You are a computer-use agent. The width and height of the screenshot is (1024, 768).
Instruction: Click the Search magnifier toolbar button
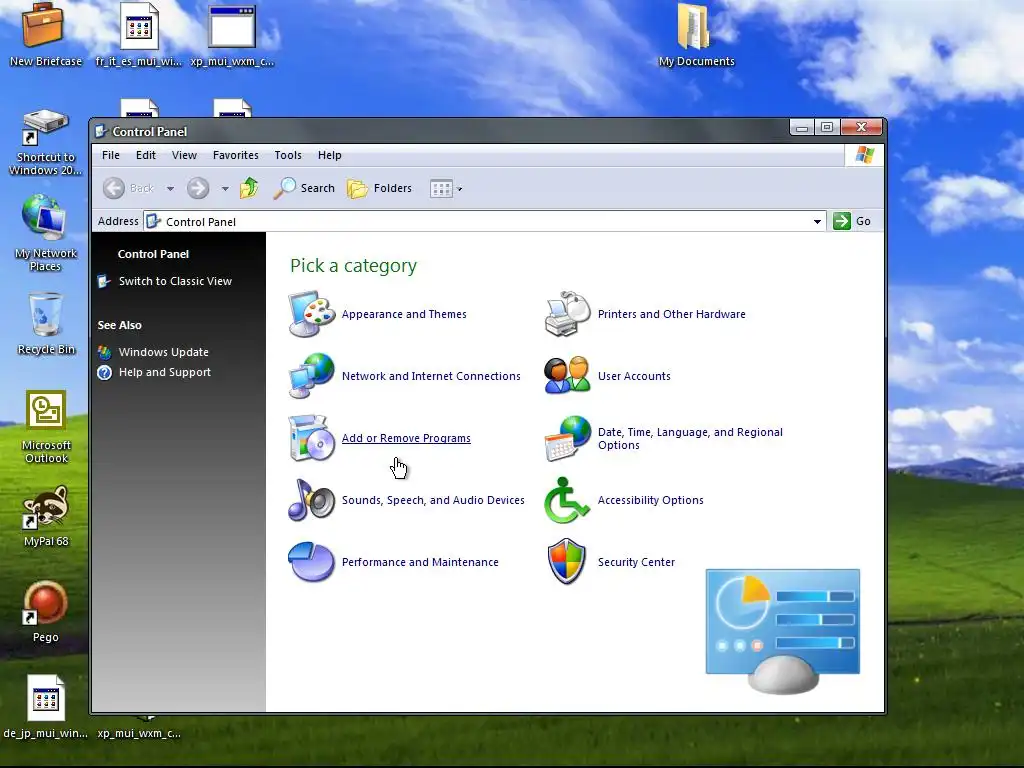click(304, 188)
